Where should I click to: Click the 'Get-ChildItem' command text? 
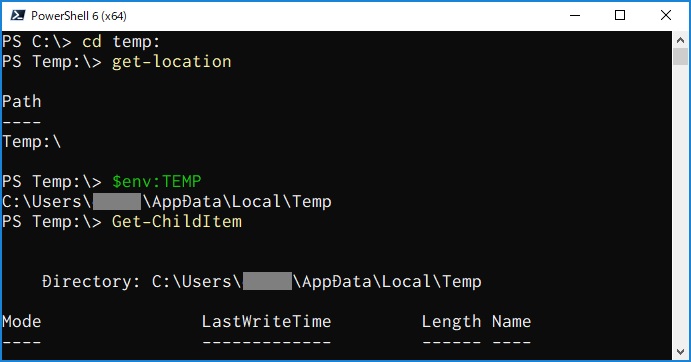[177, 221]
